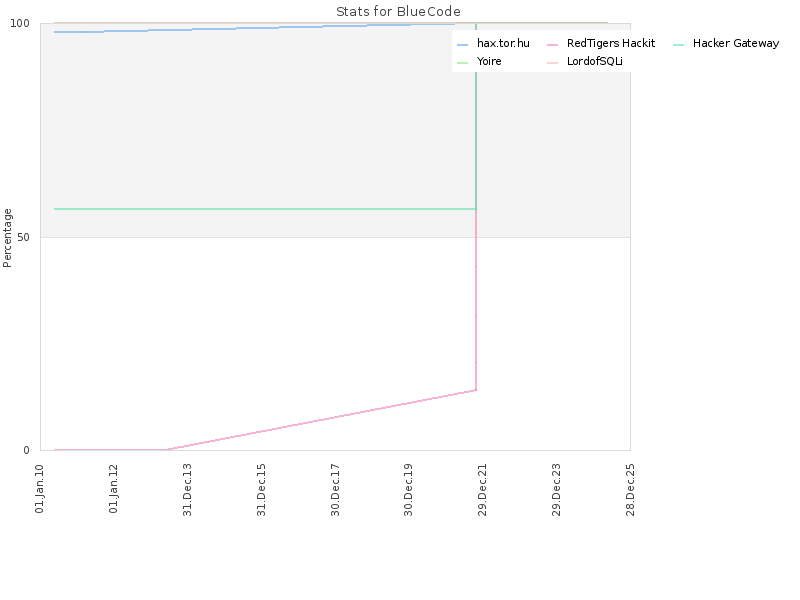Click the blue hax.tor.hu legend swatch
Viewport: 800px width, 600px height.
462,45
